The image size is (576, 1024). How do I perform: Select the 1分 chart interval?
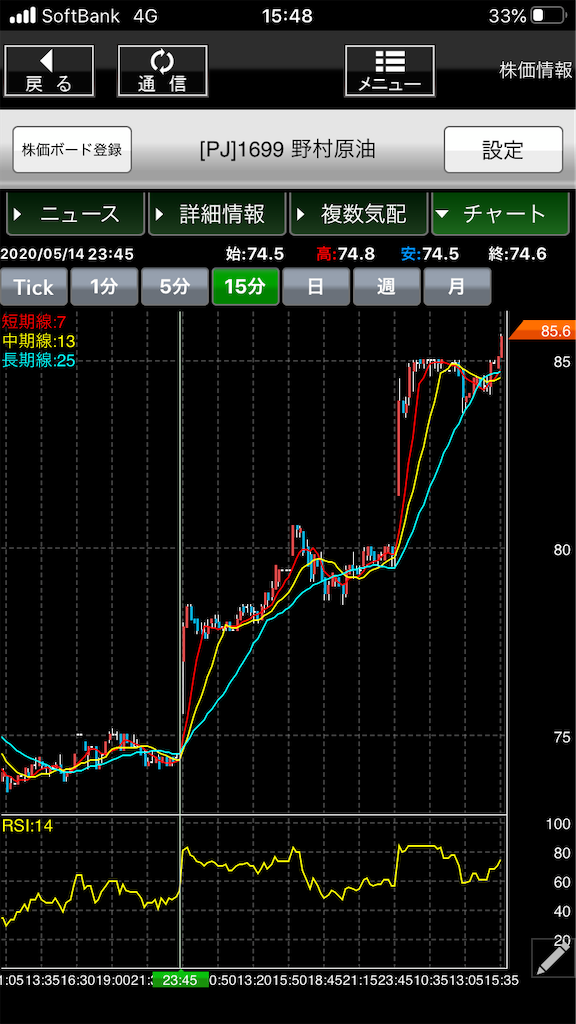[x=104, y=287]
